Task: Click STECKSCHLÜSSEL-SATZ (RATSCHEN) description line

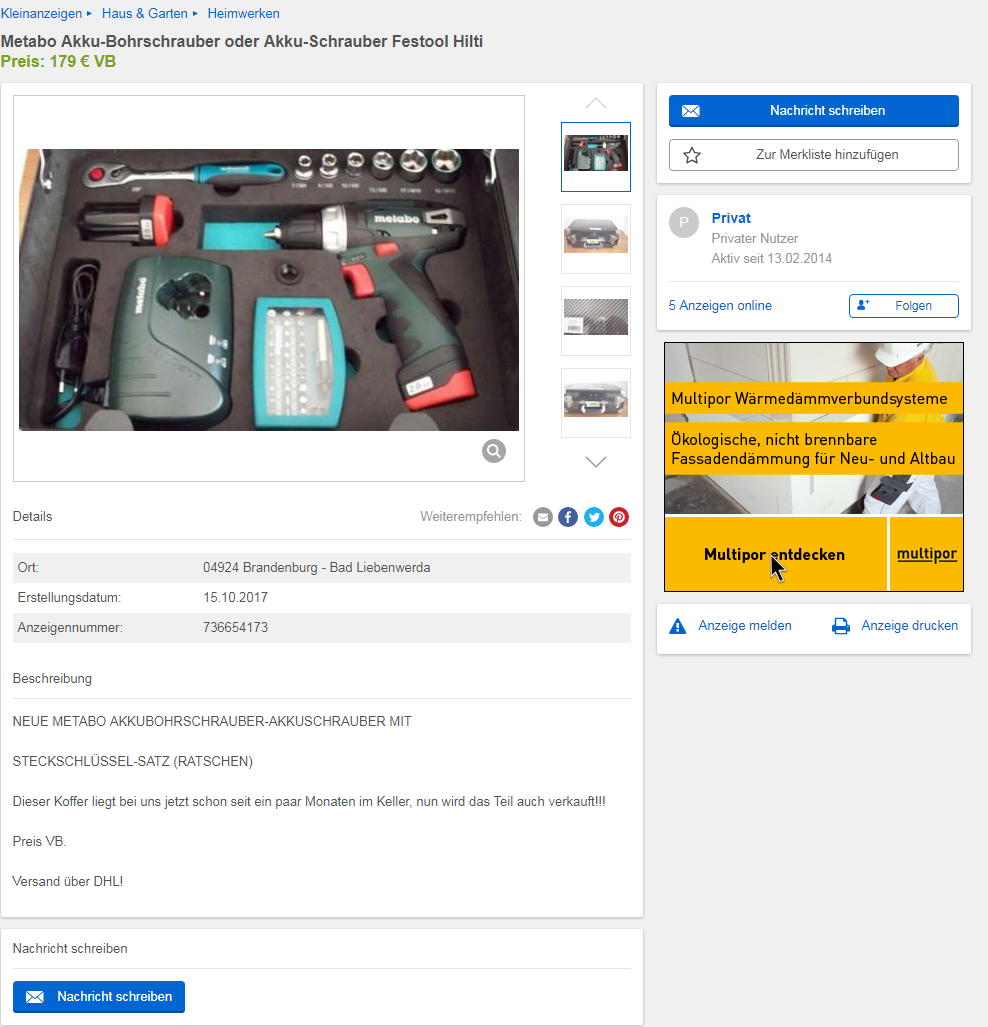Action: [x=133, y=761]
